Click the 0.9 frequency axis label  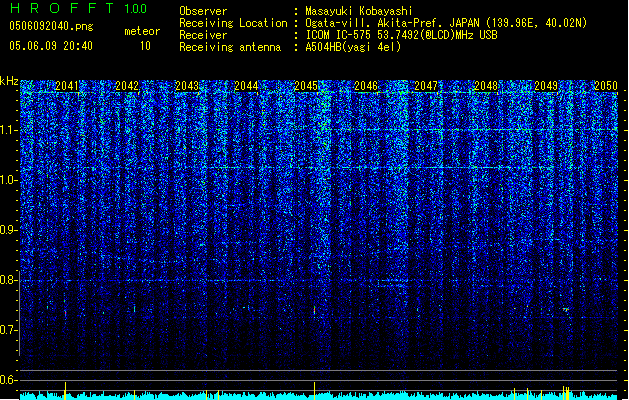(x=9, y=230)
